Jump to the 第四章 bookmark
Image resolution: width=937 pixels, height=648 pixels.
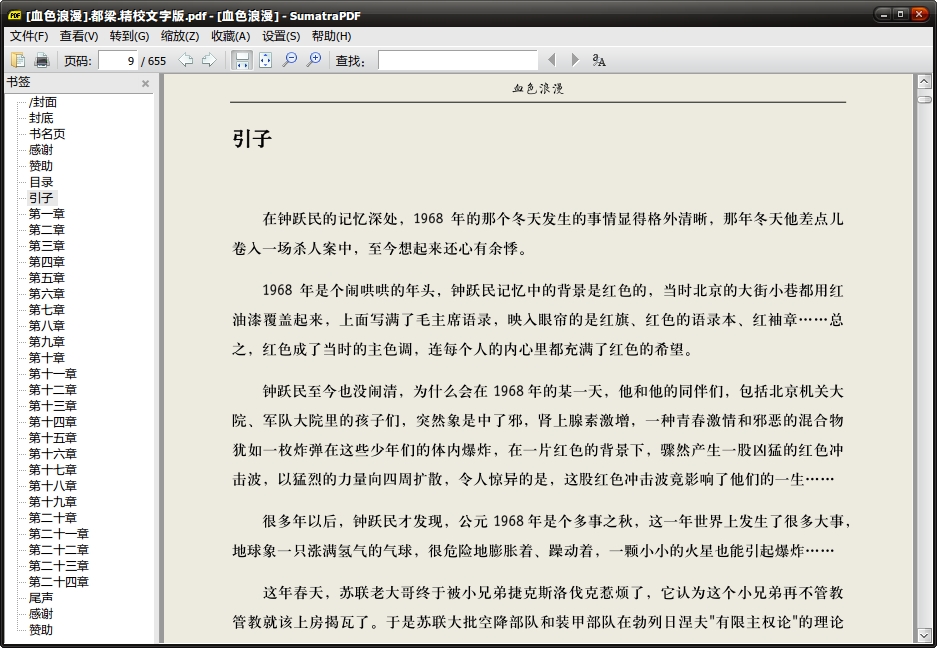pyautogui.click(x=47, y=262)
